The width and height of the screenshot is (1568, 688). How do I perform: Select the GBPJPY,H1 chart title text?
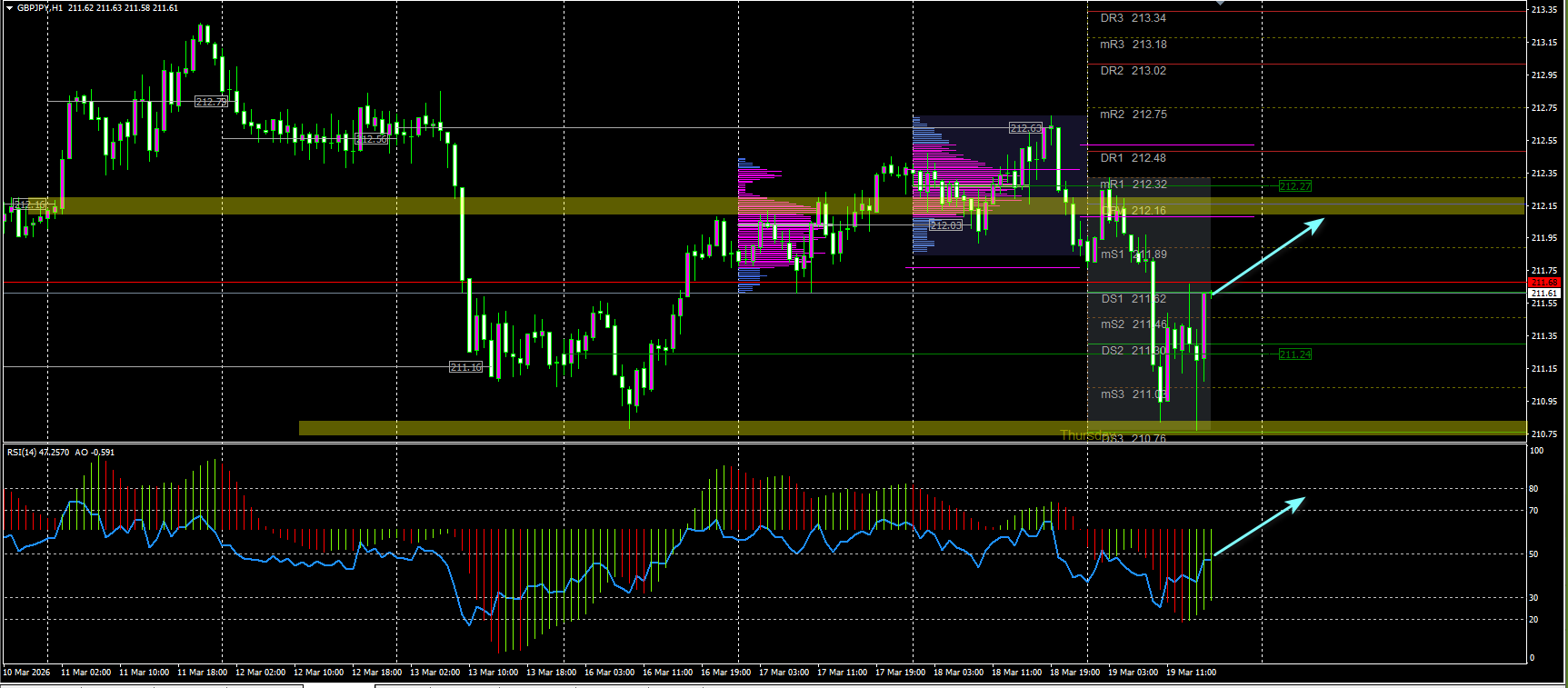(x=40, y=7)
